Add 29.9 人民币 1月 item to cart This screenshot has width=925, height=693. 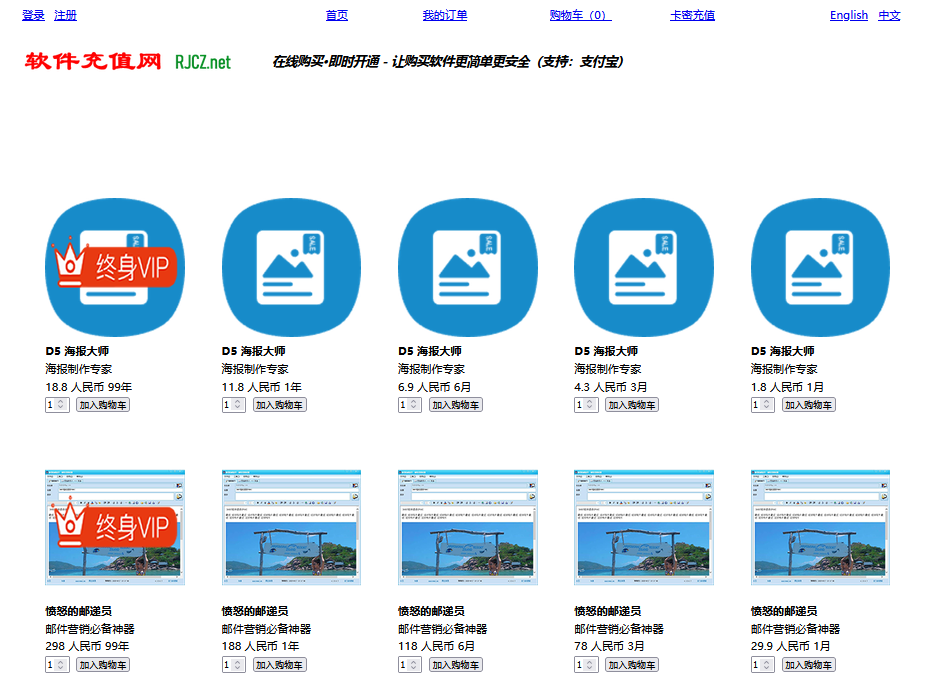[808, 665]
